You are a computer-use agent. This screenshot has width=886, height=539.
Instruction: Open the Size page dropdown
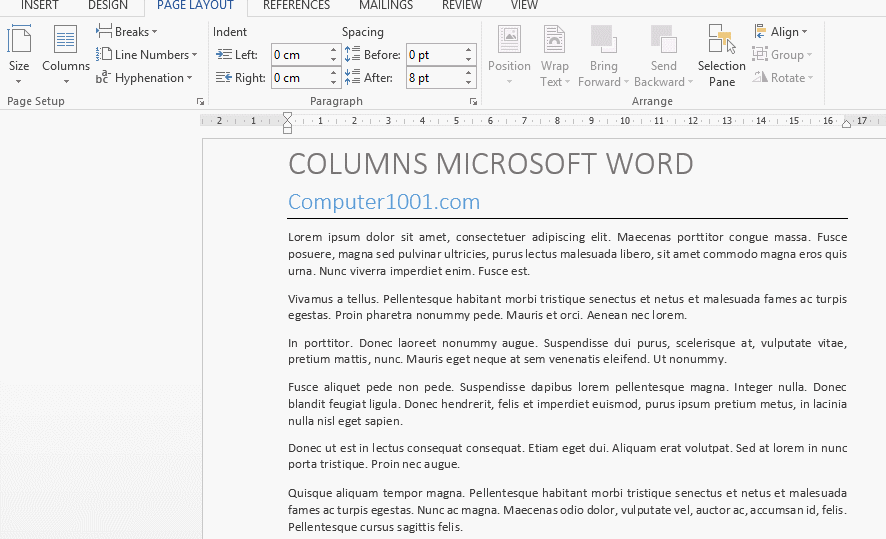click(x=19, y=55)
